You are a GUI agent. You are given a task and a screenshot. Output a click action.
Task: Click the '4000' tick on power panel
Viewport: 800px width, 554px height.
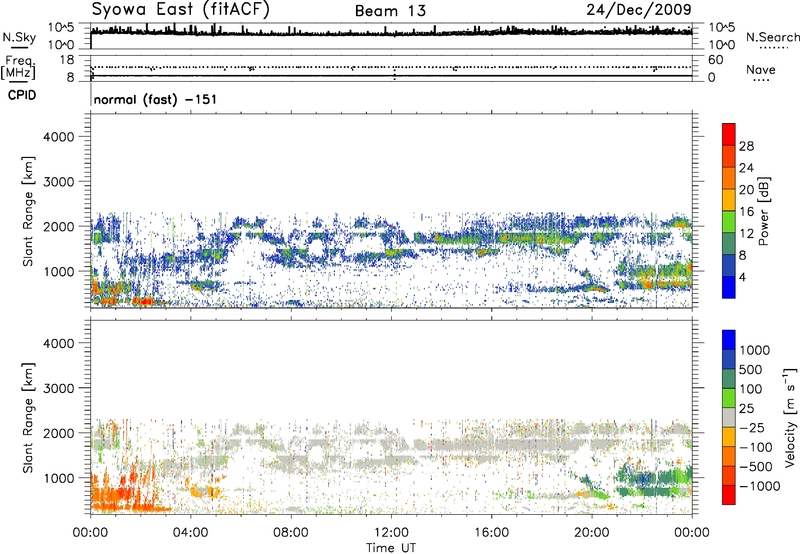(x=58, y=137)
